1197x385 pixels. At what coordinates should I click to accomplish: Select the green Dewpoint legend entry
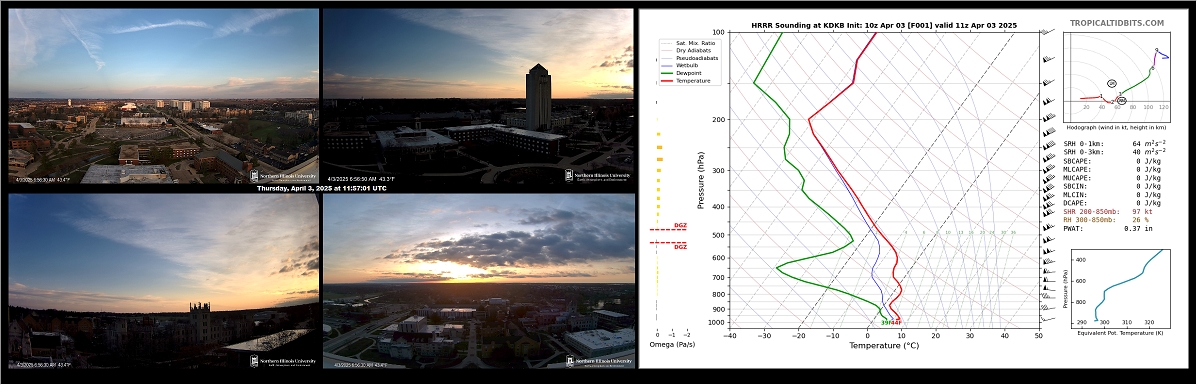click(x=685, y=73)
